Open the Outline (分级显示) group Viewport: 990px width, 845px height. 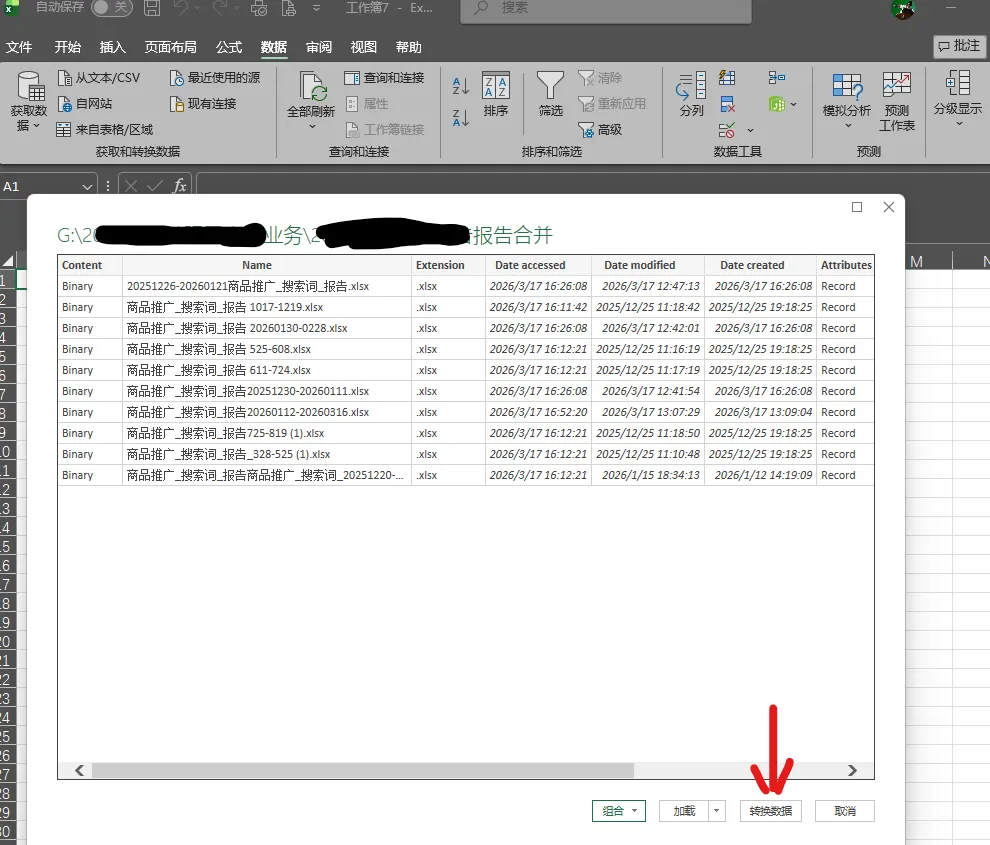click(958, 98)
